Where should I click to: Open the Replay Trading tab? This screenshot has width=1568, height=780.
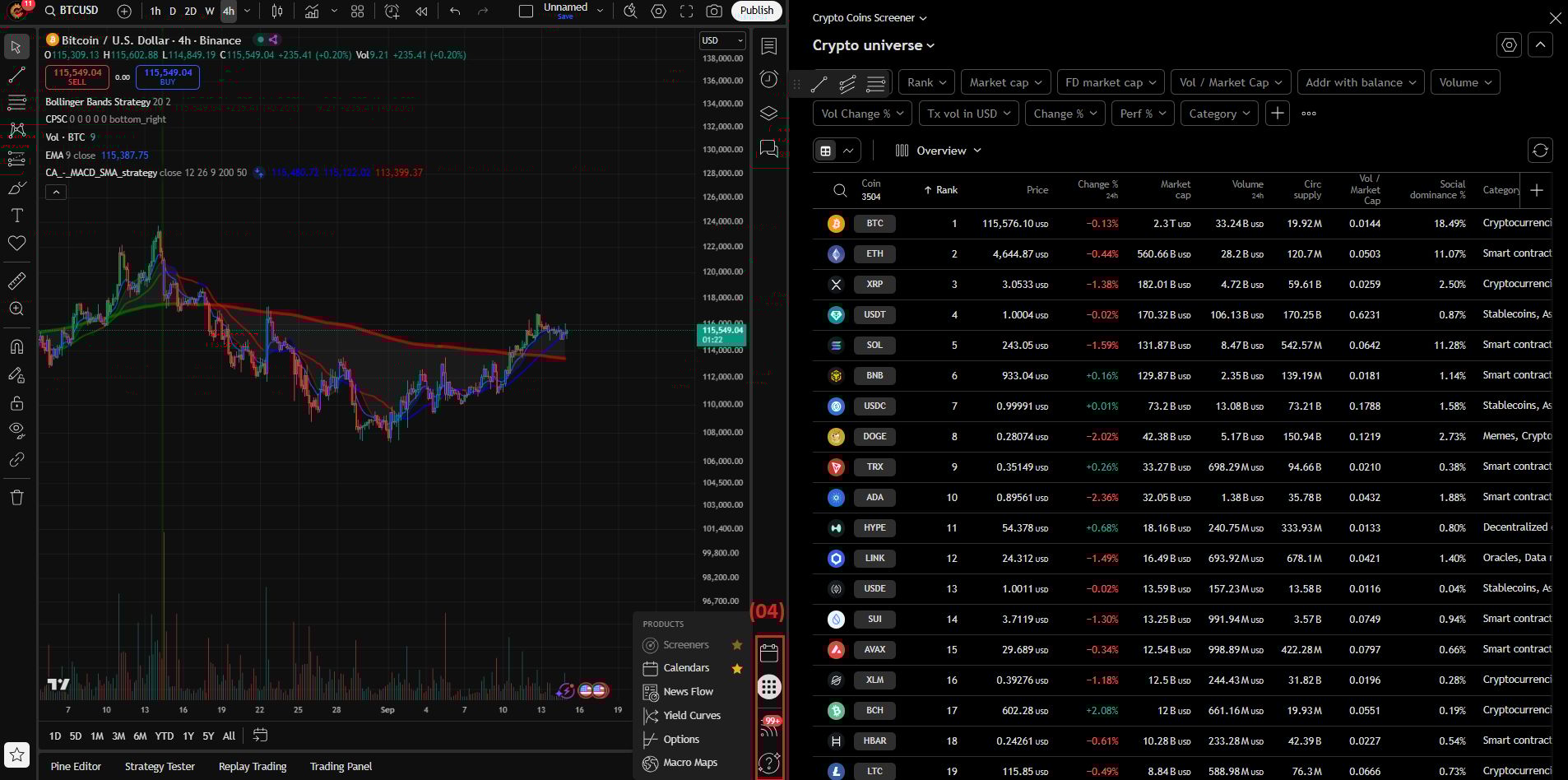coord(253,766)
